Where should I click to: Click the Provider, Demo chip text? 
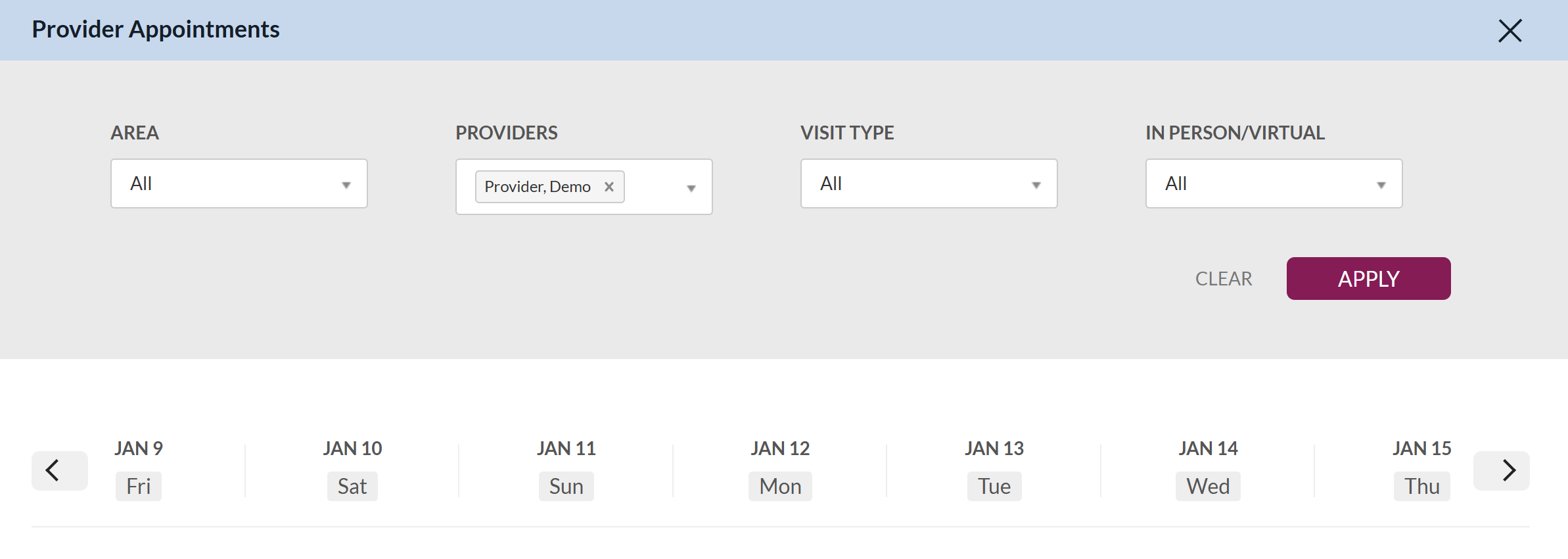click(x=538, y=187)
